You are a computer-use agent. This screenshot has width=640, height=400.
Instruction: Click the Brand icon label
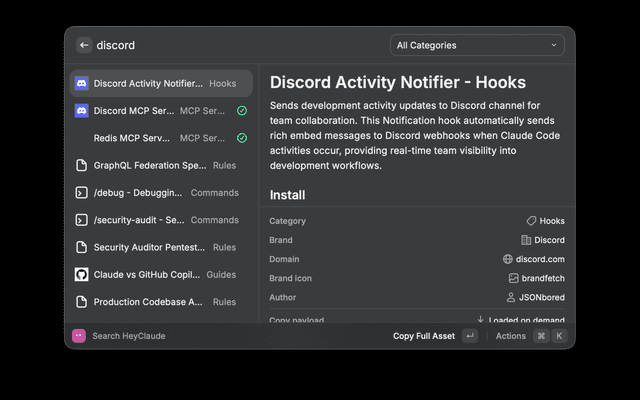click(290, 278)
